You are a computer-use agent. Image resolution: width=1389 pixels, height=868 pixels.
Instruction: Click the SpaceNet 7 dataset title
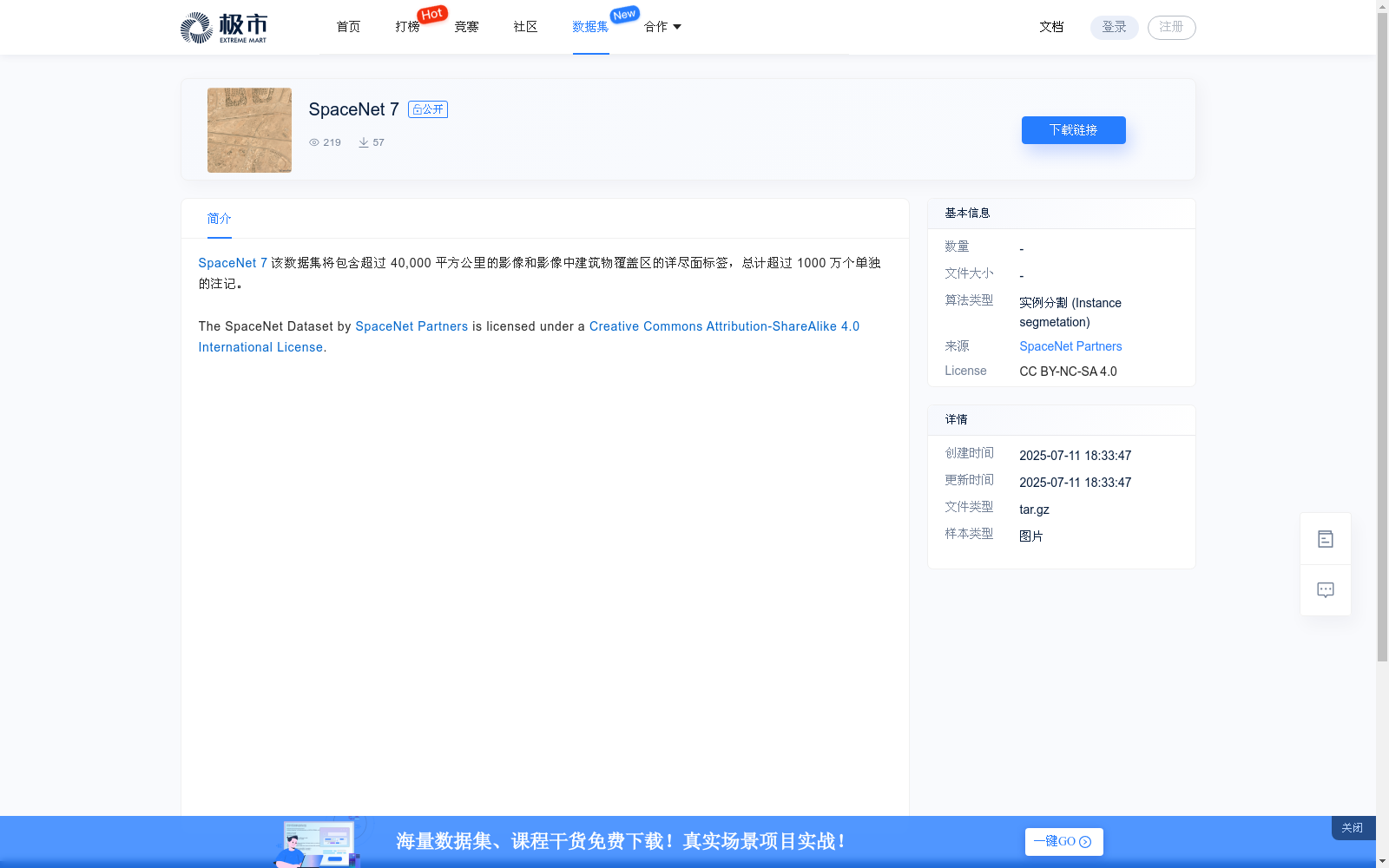[x=353, y=109]
